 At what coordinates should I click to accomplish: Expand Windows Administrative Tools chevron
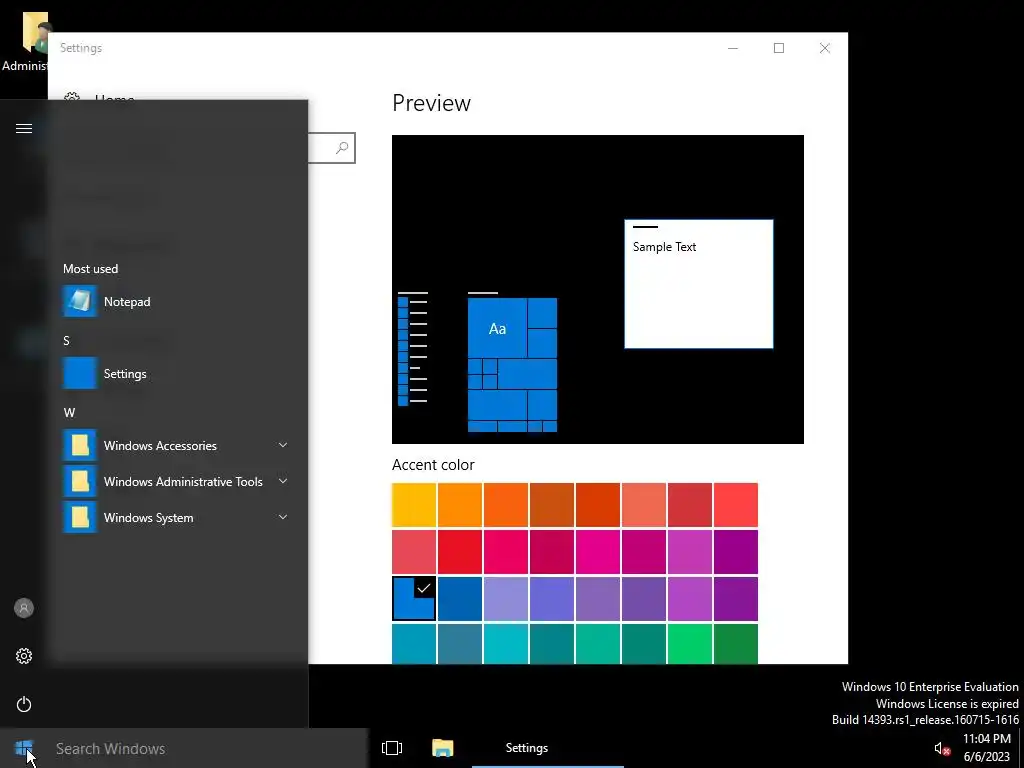coord(283,481)
